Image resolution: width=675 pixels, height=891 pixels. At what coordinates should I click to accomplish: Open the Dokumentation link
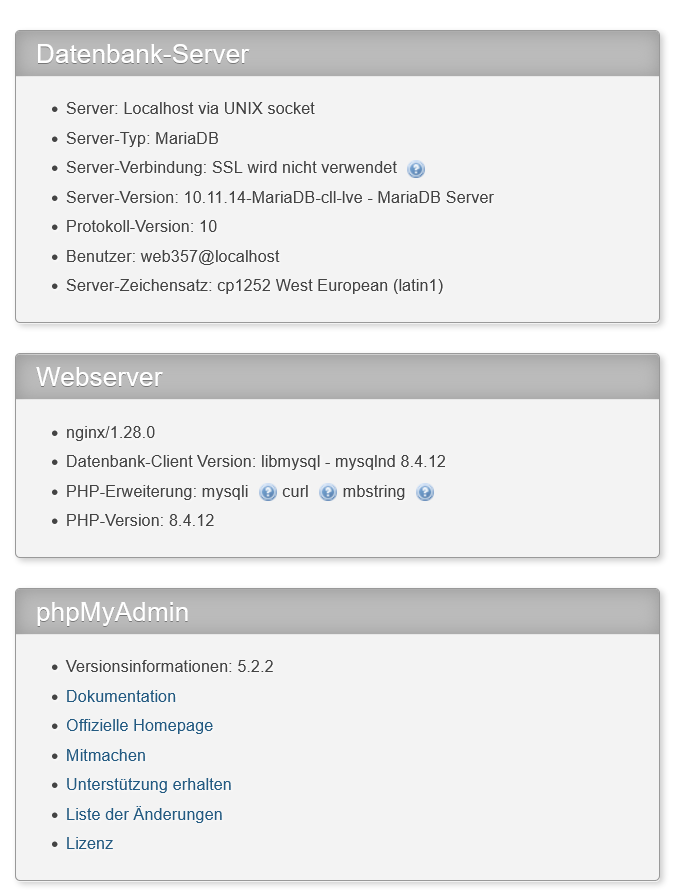tap(121, 696)
